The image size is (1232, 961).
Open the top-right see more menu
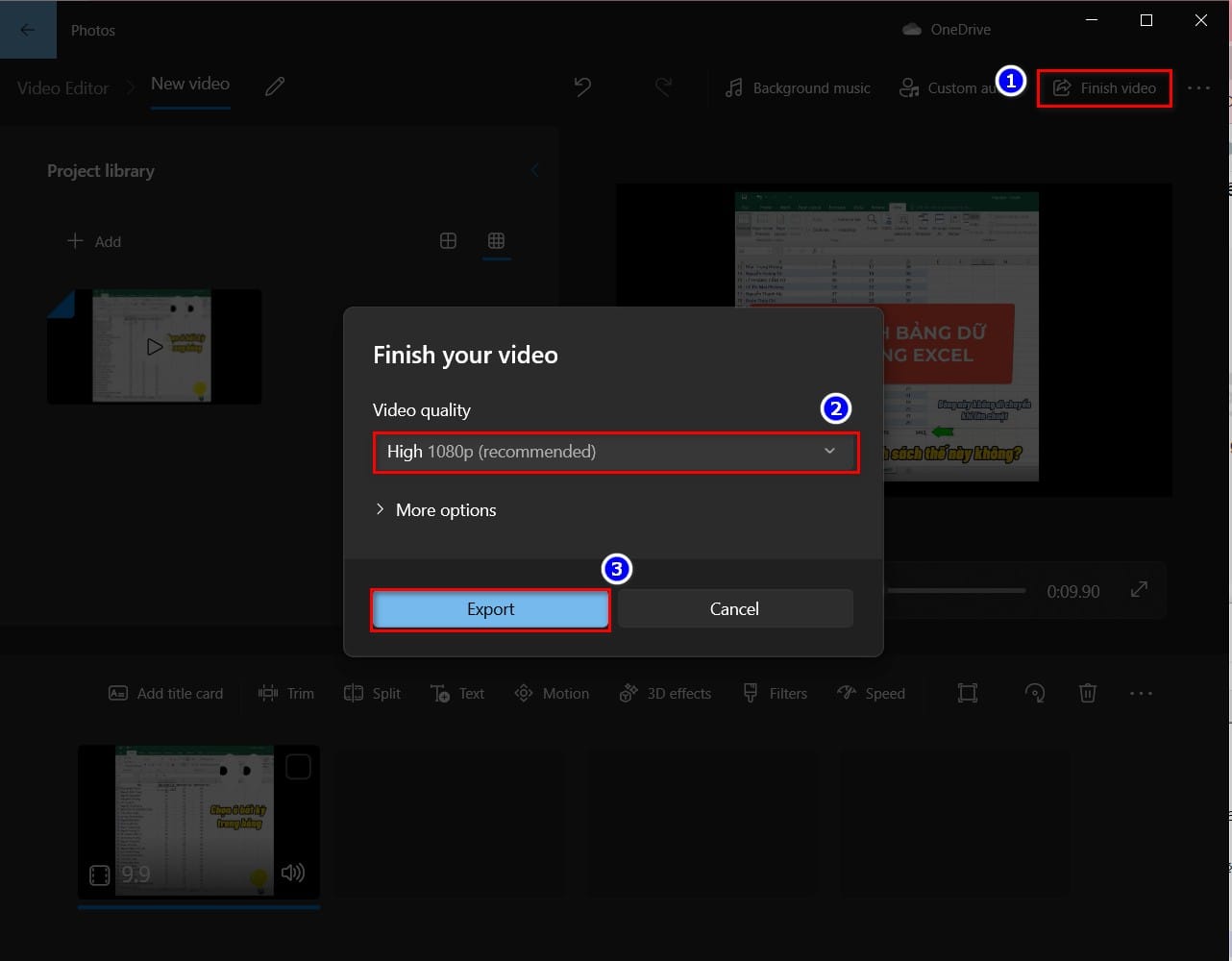click(x=1198, y=87)
